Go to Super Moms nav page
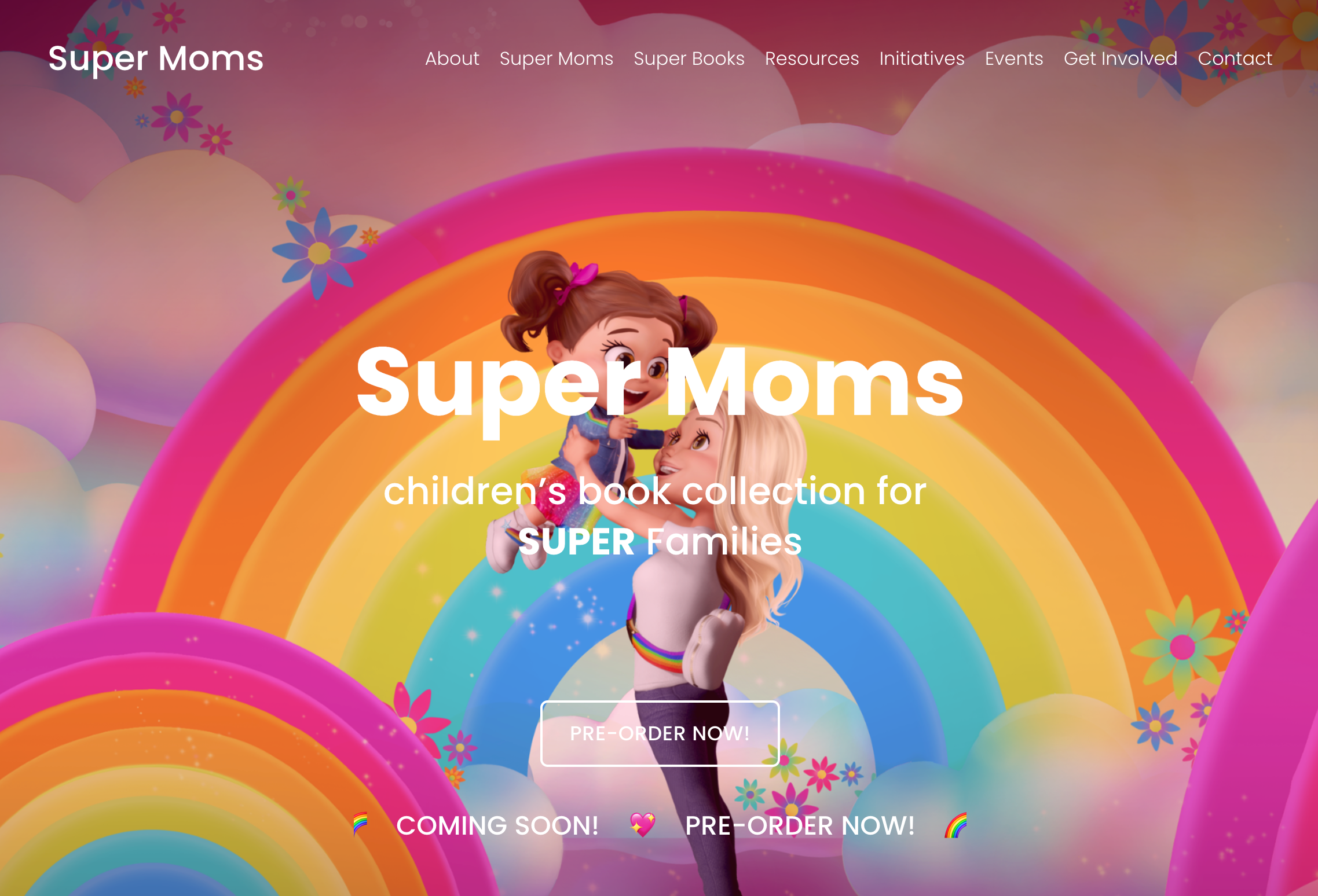1318x896 pixels. point(557,58)
